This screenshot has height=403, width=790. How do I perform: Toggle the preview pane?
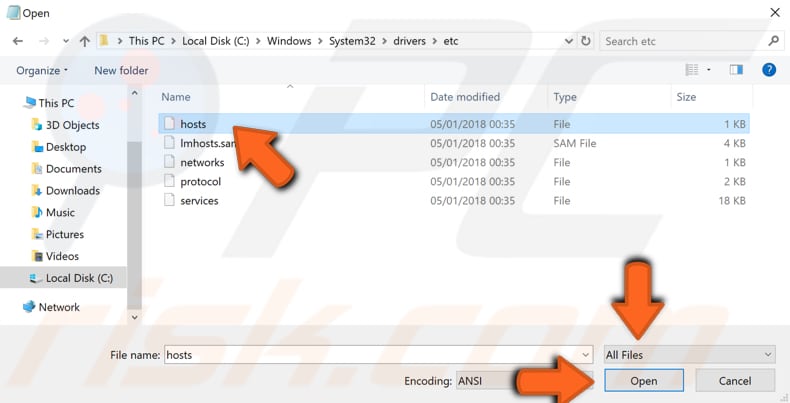point(736,70)
